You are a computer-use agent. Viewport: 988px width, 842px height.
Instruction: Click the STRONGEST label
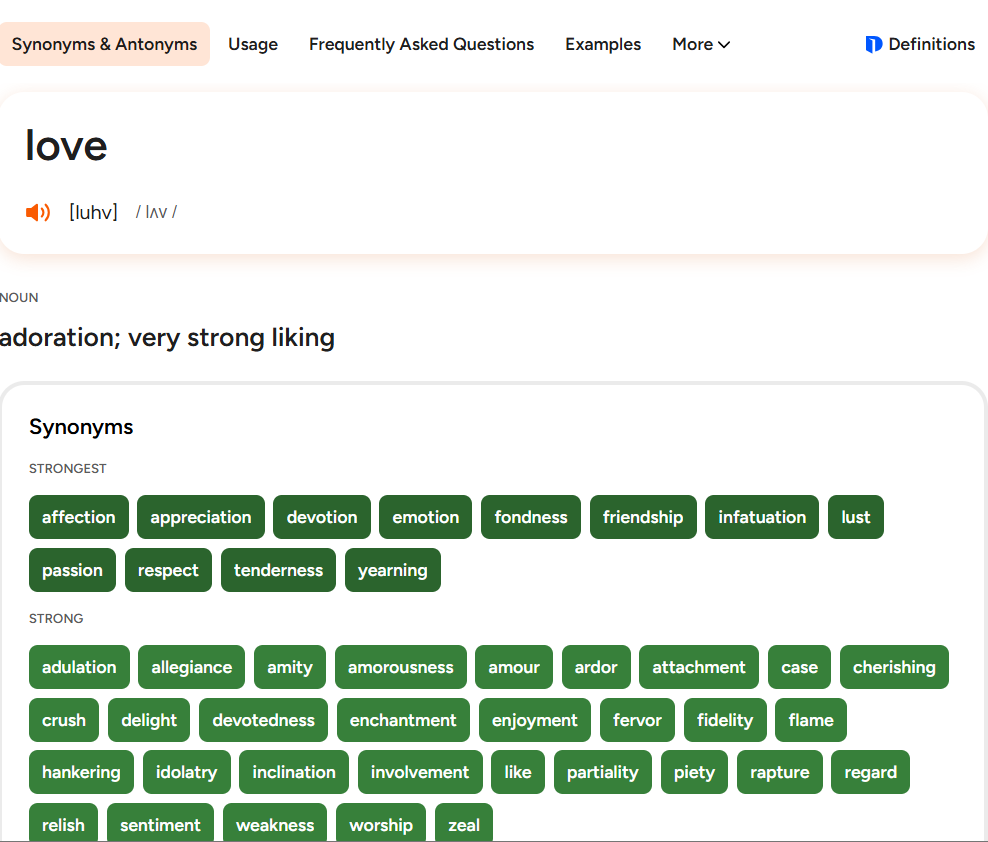coord(67,468)
